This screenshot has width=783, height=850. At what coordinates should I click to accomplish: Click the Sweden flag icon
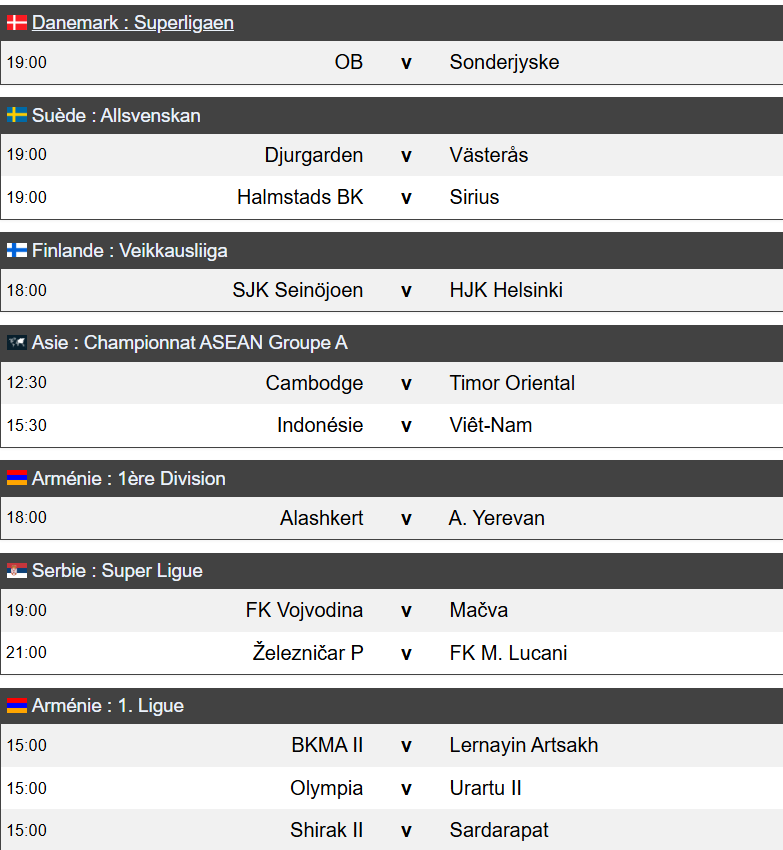click(17, 115)
